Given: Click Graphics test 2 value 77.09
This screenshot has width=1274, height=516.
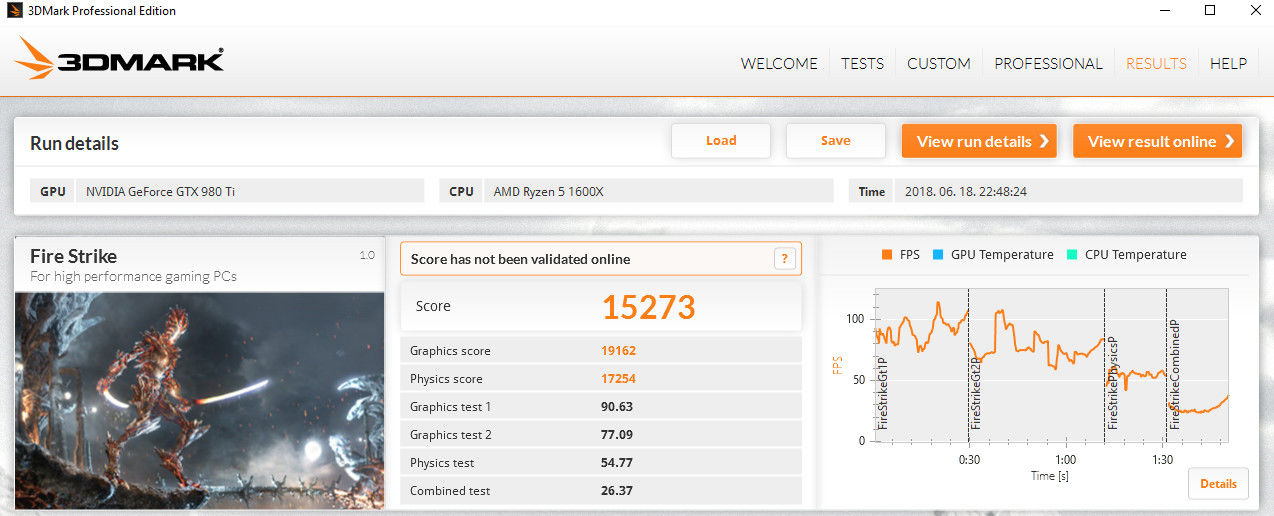Looking at the screenshot, I should pos(617,435).
